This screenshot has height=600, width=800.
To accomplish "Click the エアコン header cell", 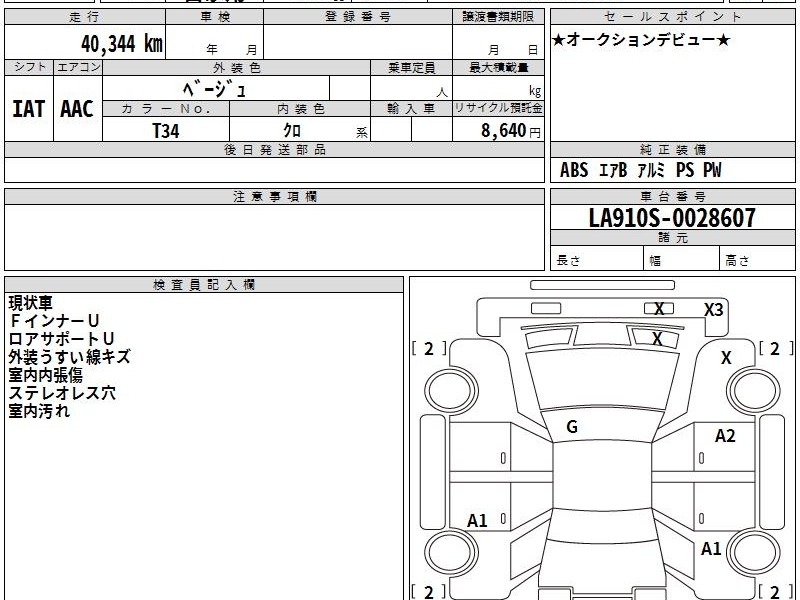I will point(78,67).
